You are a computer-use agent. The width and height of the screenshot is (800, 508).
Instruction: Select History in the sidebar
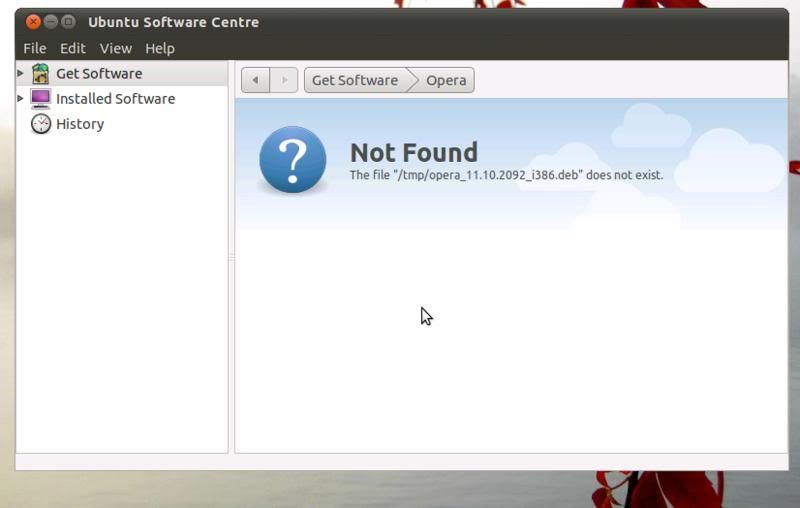[122, 124]
